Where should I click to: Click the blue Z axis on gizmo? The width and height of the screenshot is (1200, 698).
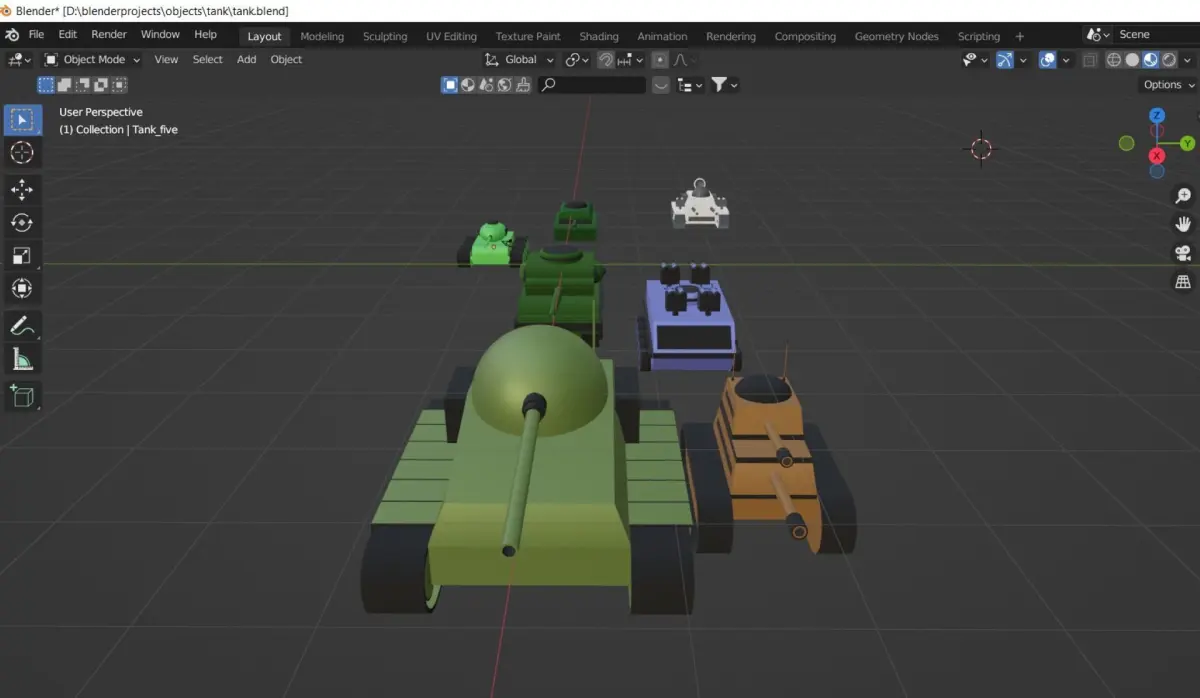pyautogui.click(x=1157, y=115)
